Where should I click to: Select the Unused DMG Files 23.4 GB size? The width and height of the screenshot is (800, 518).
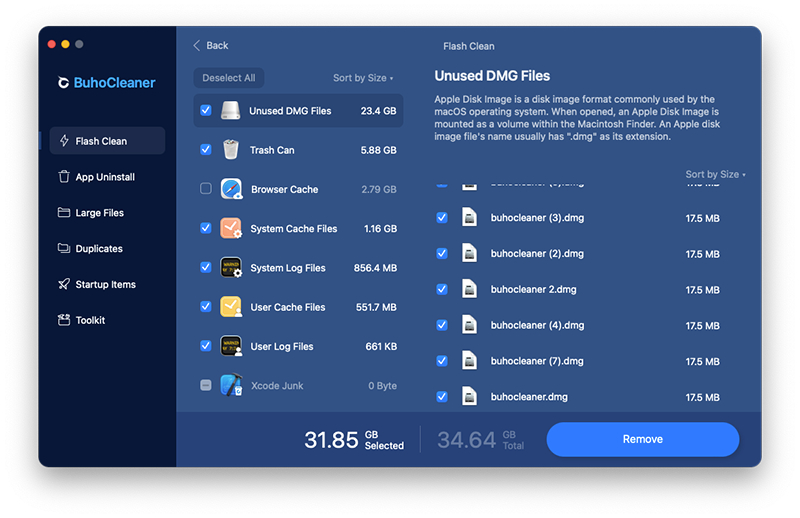[x=378, y=111]
